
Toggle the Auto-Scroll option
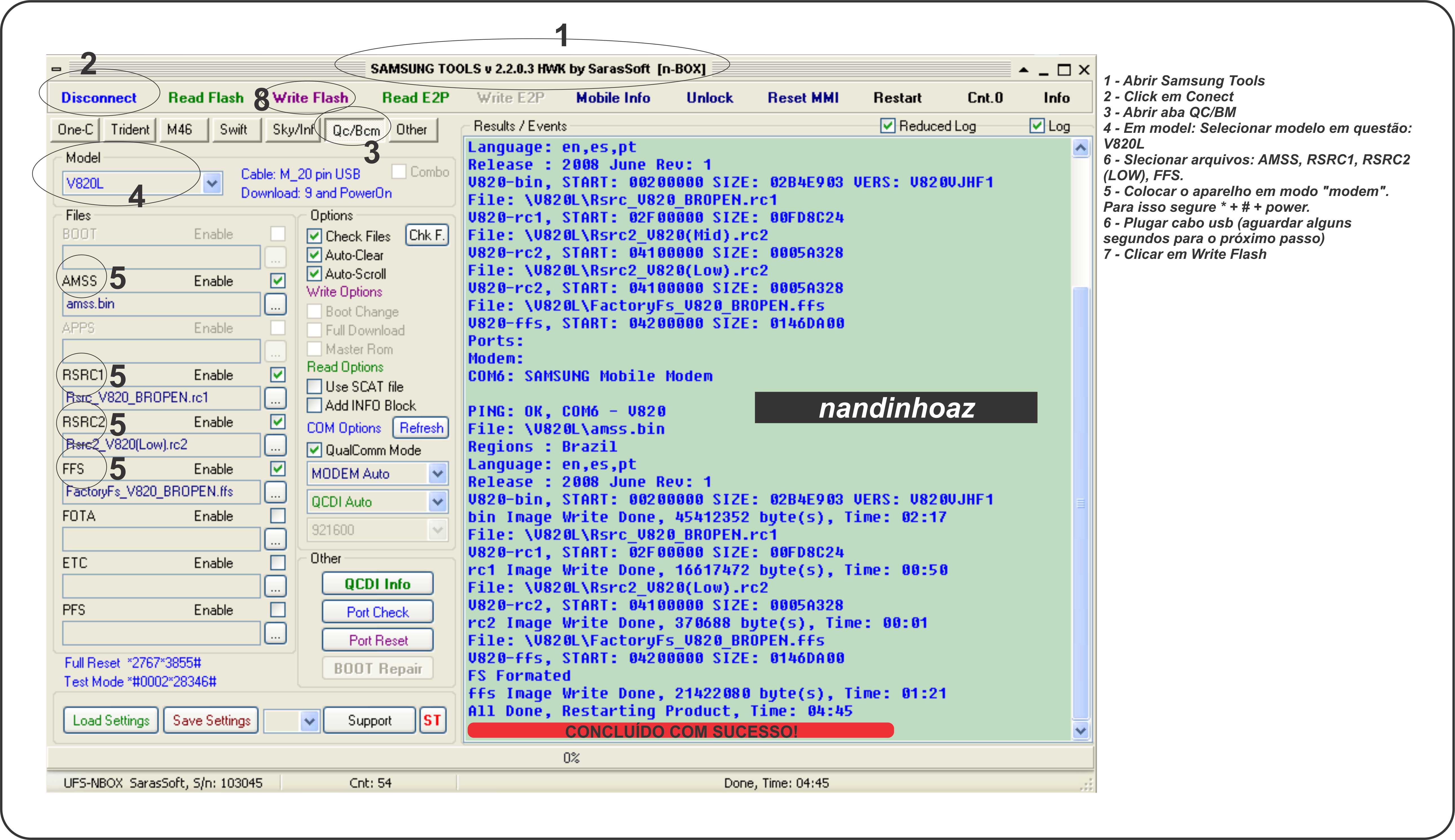[x=314, y=274]
